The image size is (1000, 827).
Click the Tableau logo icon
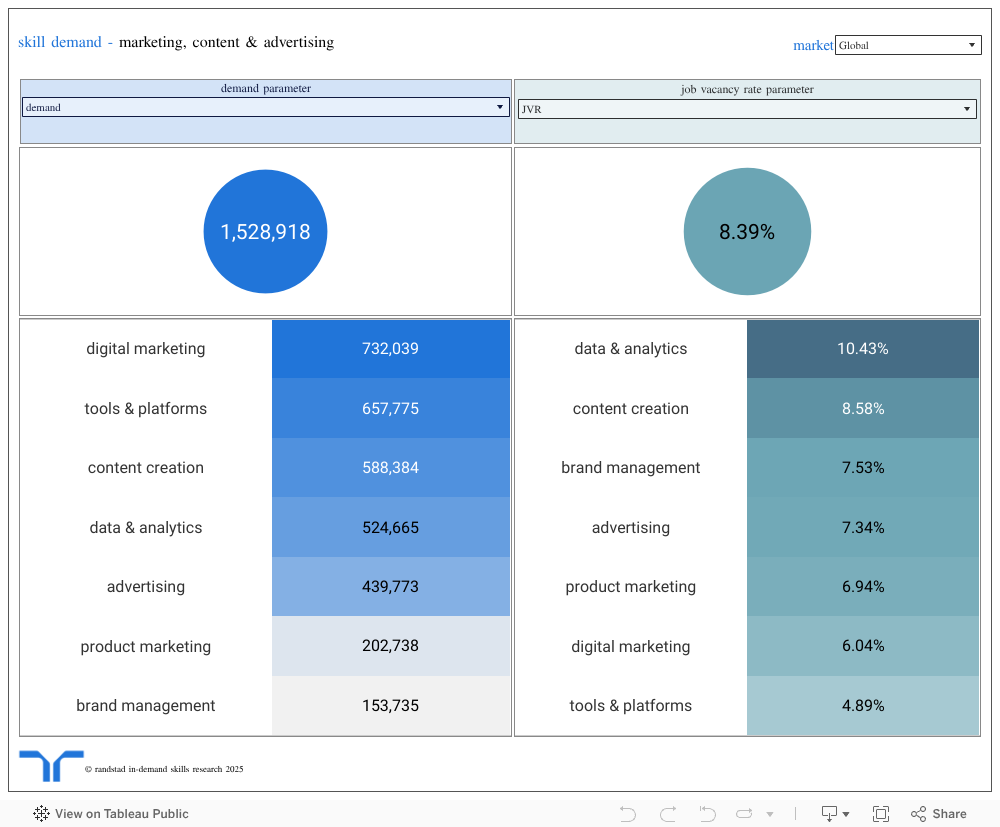pyautogui.click(x=41, y=814)
